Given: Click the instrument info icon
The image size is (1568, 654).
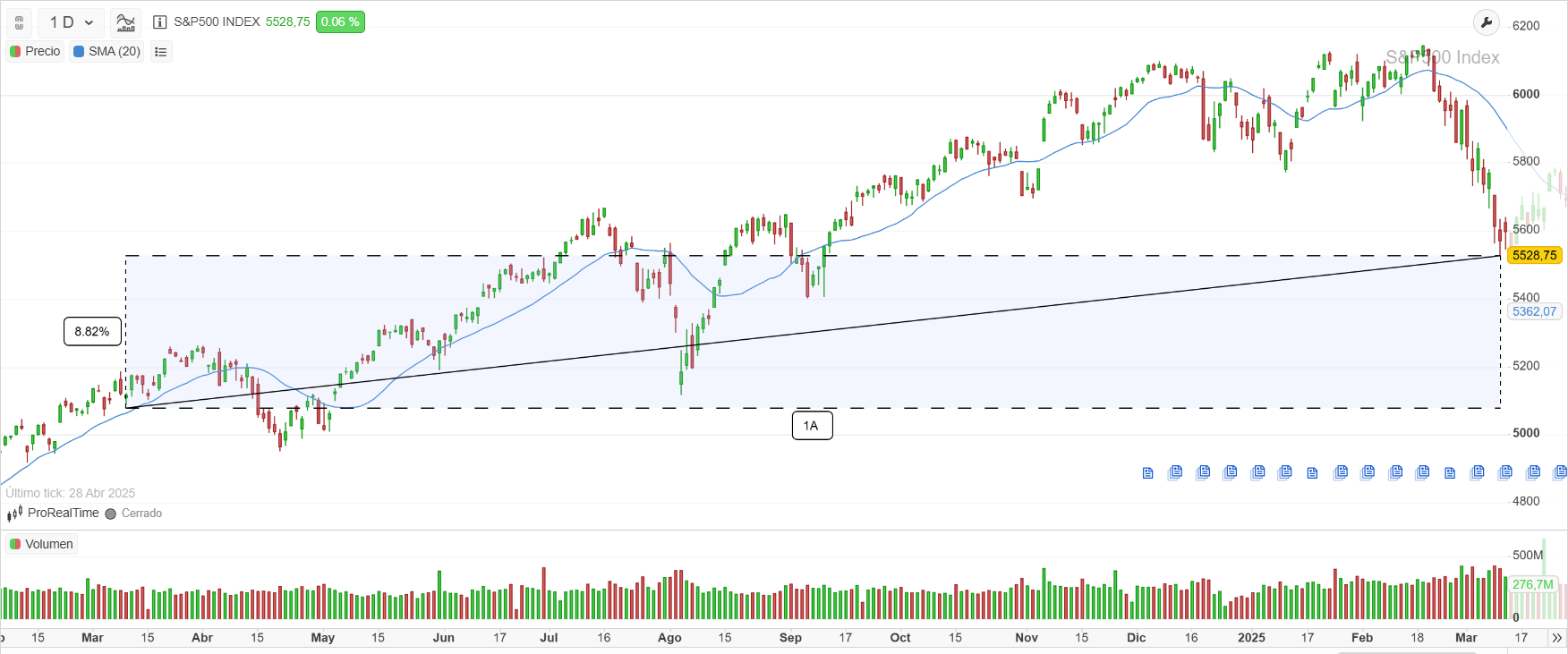Looking at the screenshot, I should (158, 23).
